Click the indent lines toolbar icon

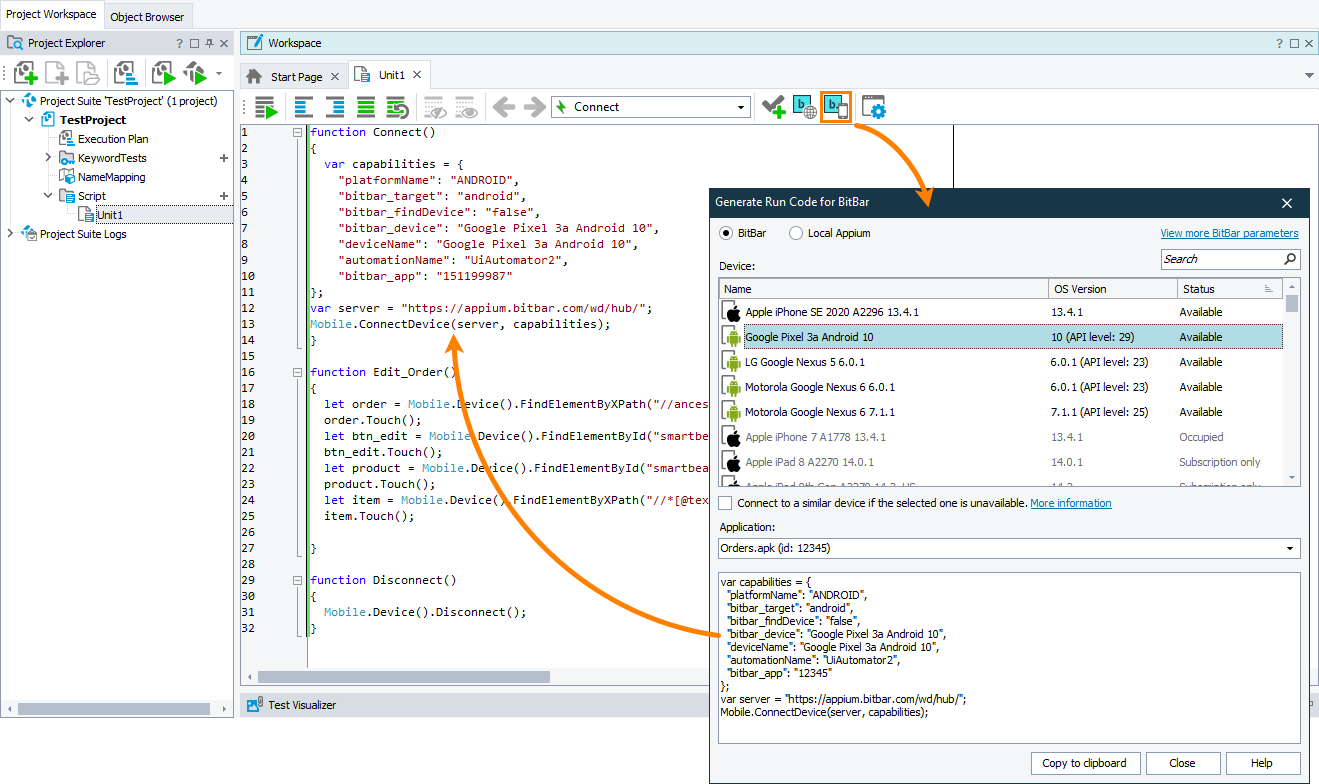[x=335, y=107]
